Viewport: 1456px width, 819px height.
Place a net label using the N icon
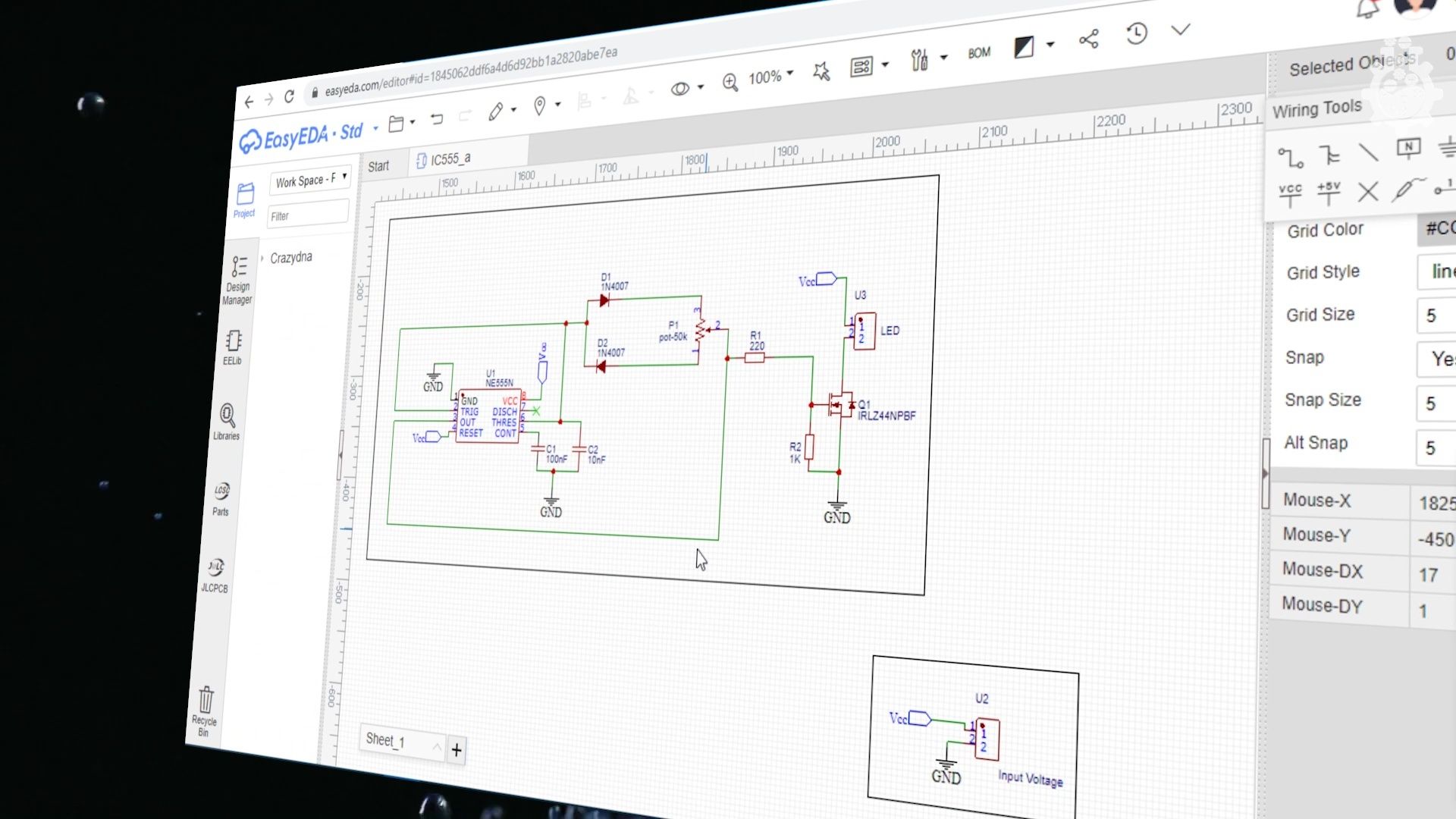(x=1409, y=149)
